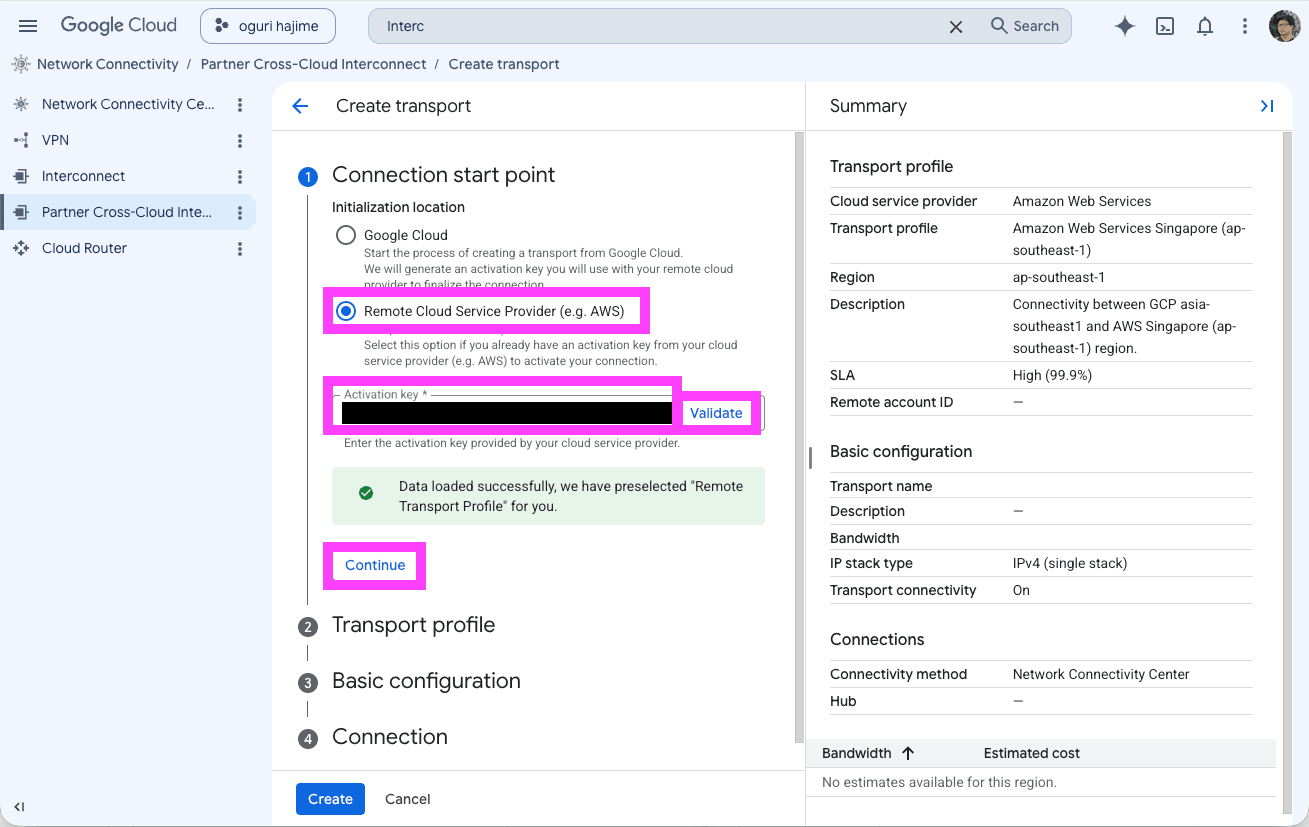Select the Google Cloud initialization location
Screen dimensions: 1309x827
click(346, 235)
